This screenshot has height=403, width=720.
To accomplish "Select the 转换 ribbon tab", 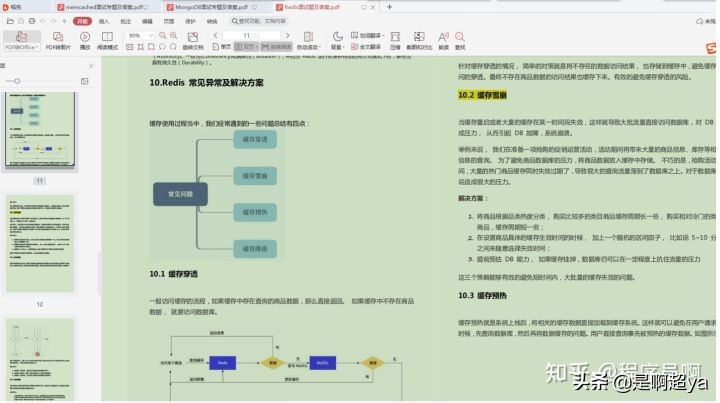I will click(x=212, y=21).
